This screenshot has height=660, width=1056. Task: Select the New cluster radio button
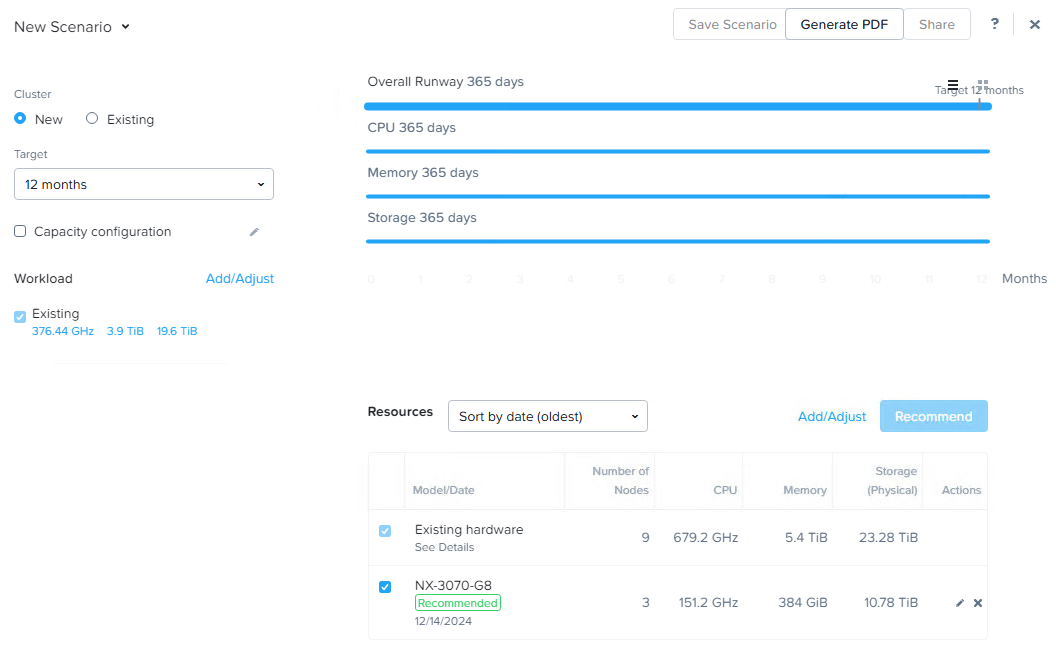click(x=20, y=118)
